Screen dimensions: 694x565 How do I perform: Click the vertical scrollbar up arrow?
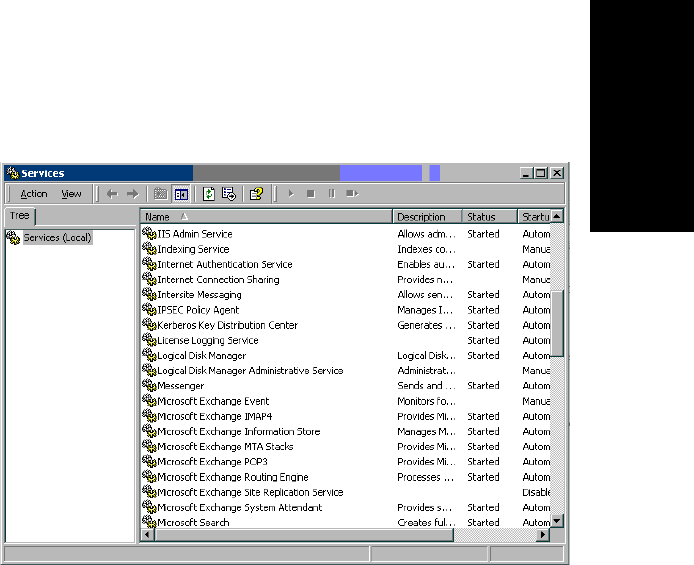click(557, 216)
